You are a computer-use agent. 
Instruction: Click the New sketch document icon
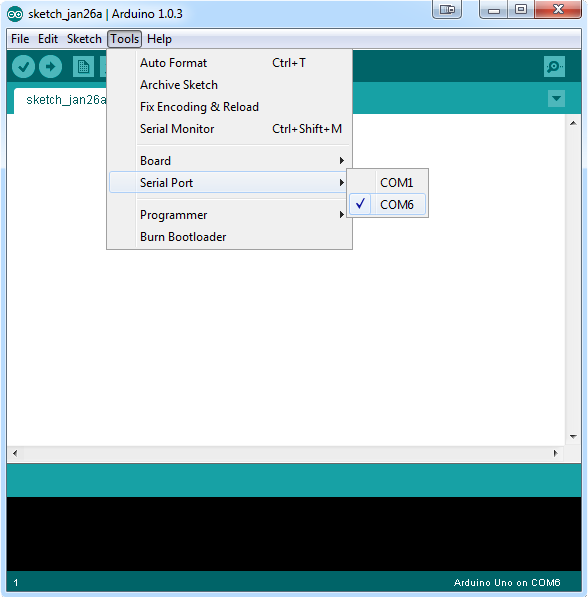(83, 67)
